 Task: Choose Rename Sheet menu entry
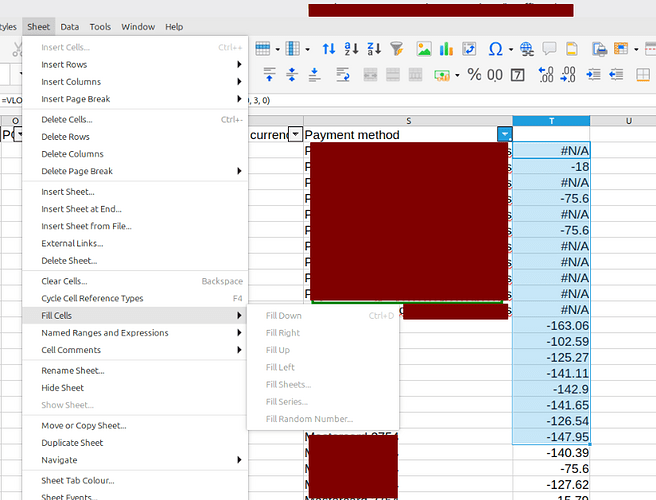click(x=72, y=371)
